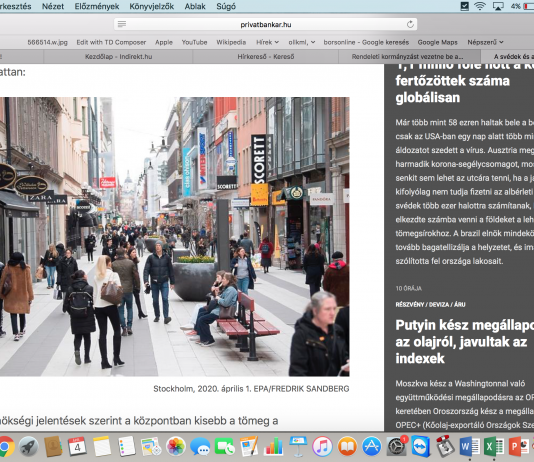534x462 pixels.
Task: Open Photos from the Dock
Action: [x=176, y=446]
